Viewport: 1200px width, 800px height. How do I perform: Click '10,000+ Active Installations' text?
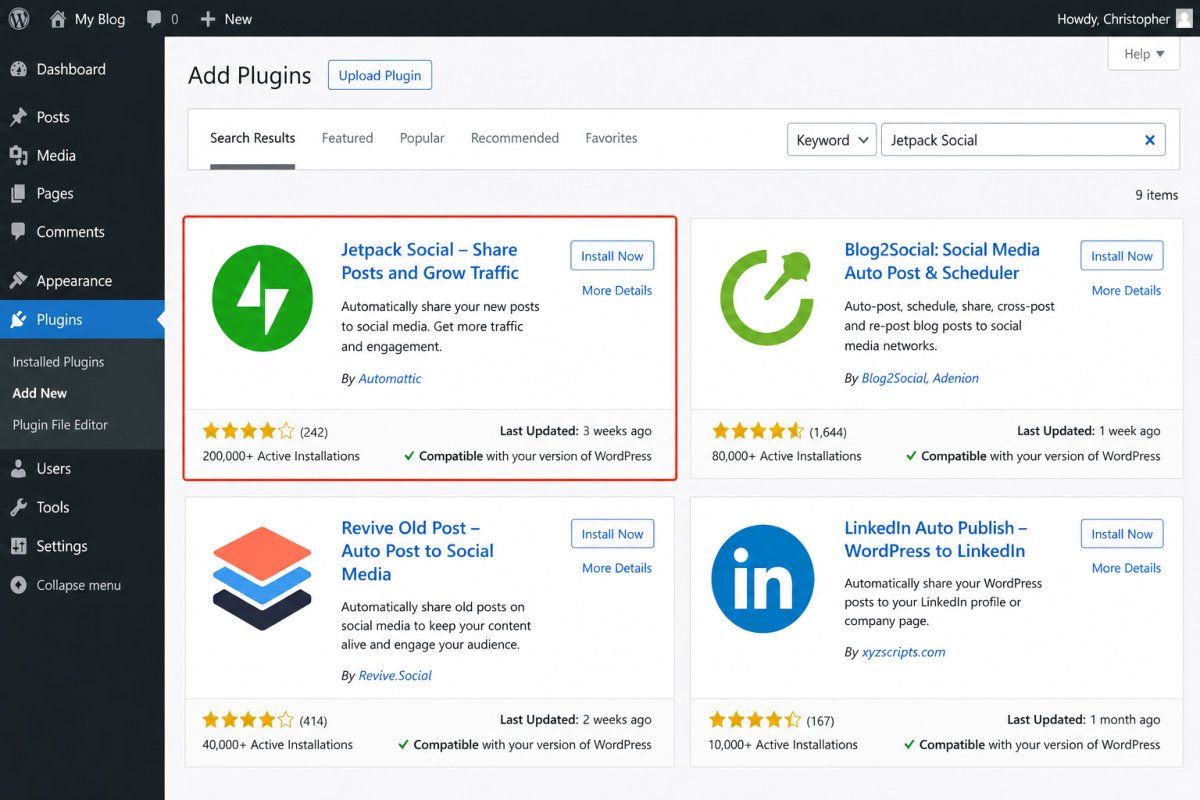783,745
